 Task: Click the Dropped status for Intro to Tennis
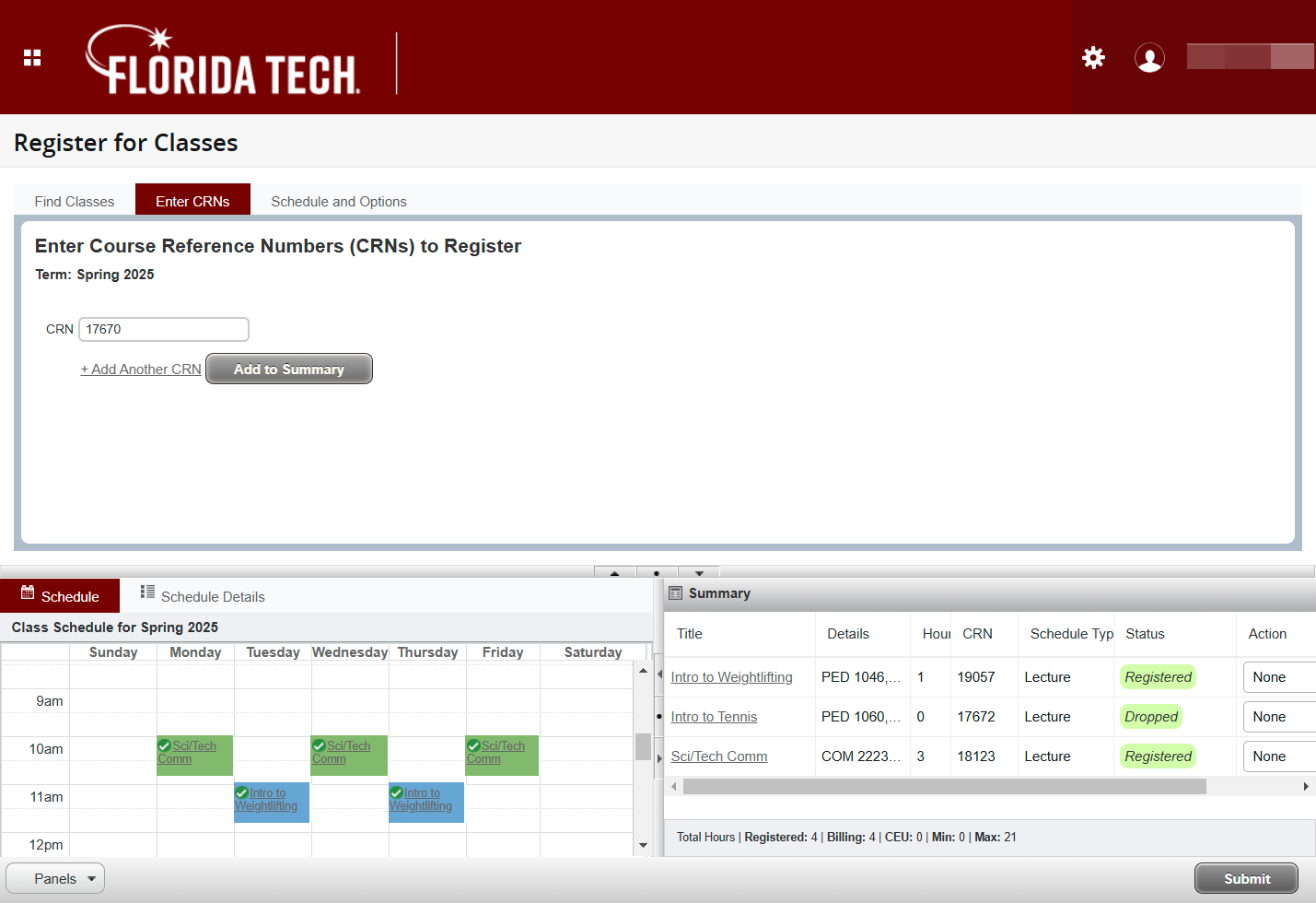click(x=1151, y=717)
